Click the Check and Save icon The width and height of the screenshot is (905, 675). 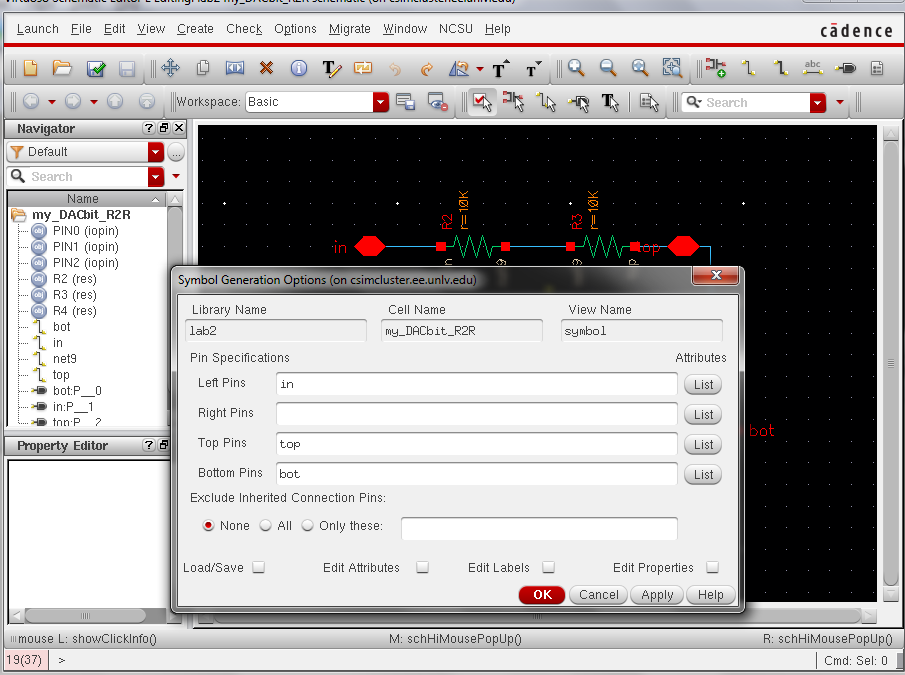click(96, 68)
